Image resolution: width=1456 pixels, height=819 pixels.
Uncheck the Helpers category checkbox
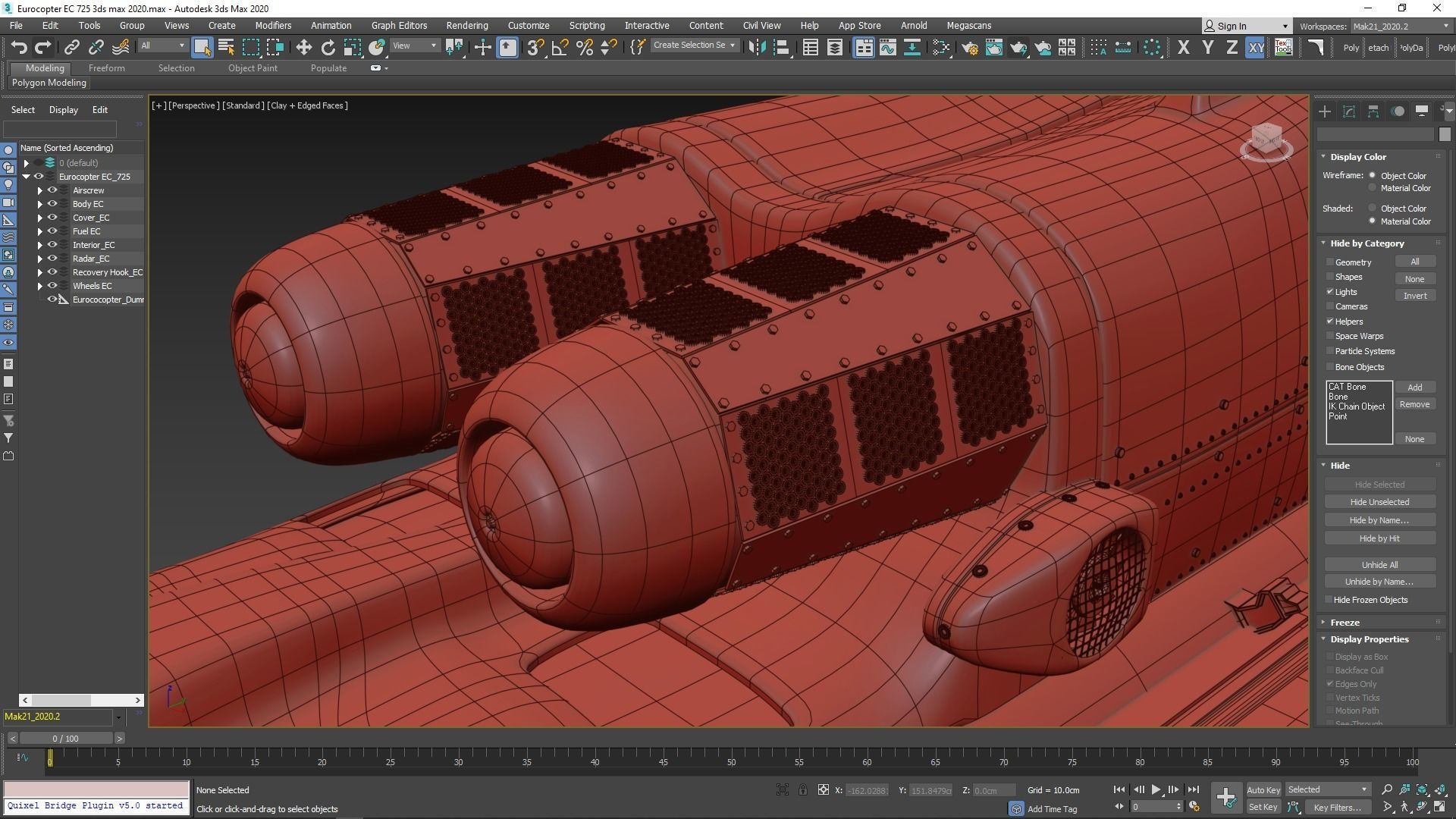(1330, 322)
